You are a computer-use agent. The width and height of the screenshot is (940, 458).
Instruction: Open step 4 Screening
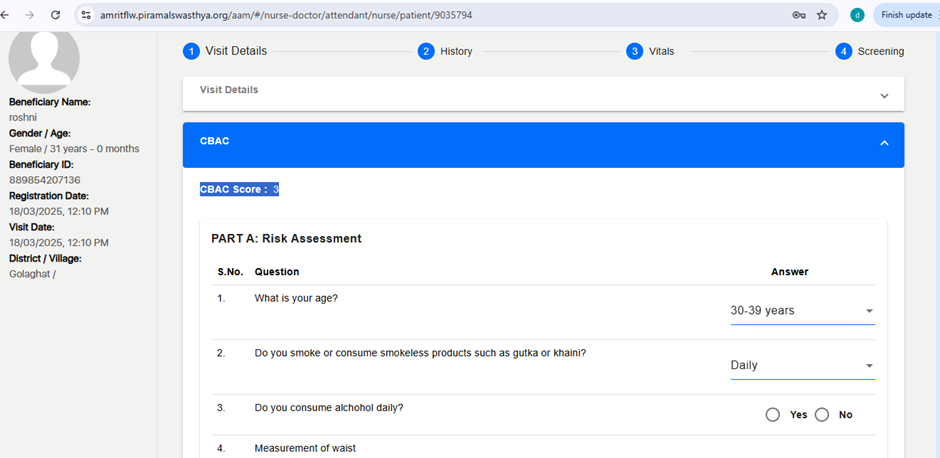(x=869, y=52)
